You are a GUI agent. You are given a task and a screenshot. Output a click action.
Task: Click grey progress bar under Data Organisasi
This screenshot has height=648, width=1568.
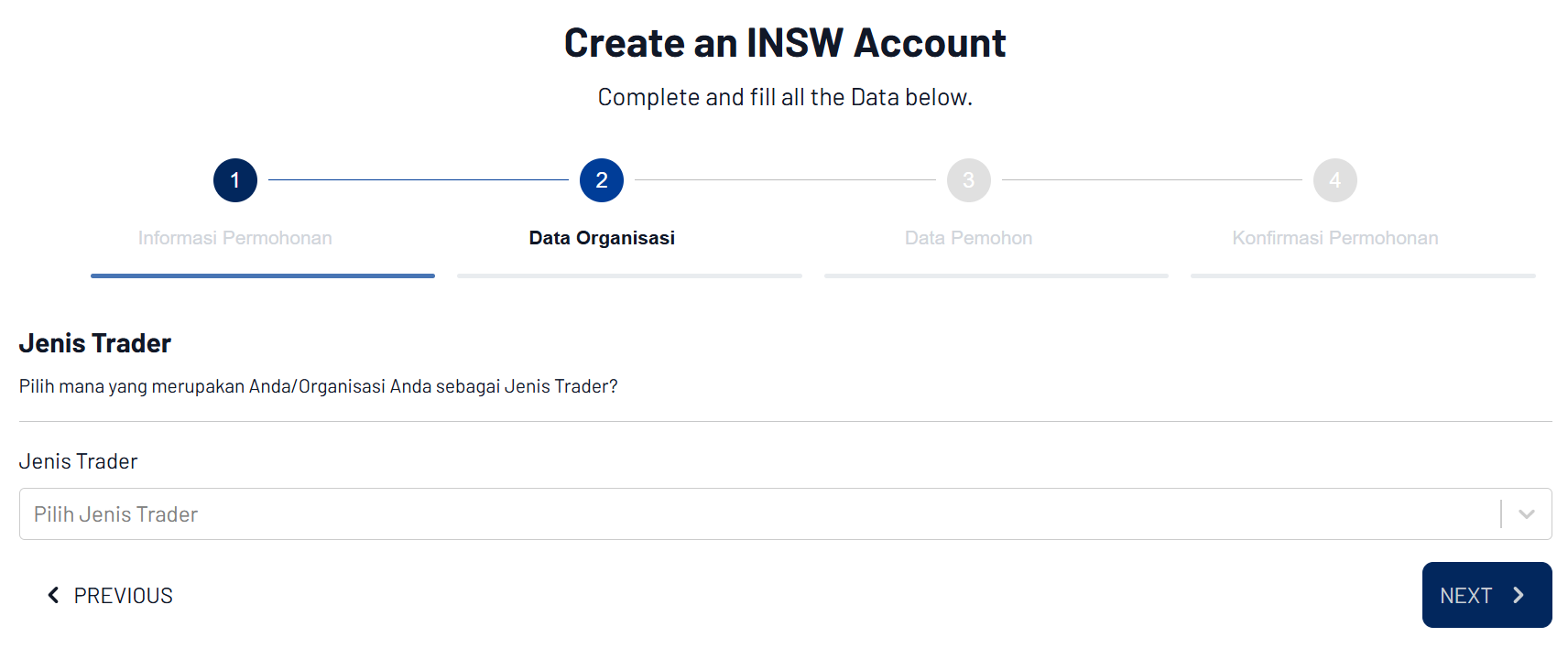click(629, 275)
